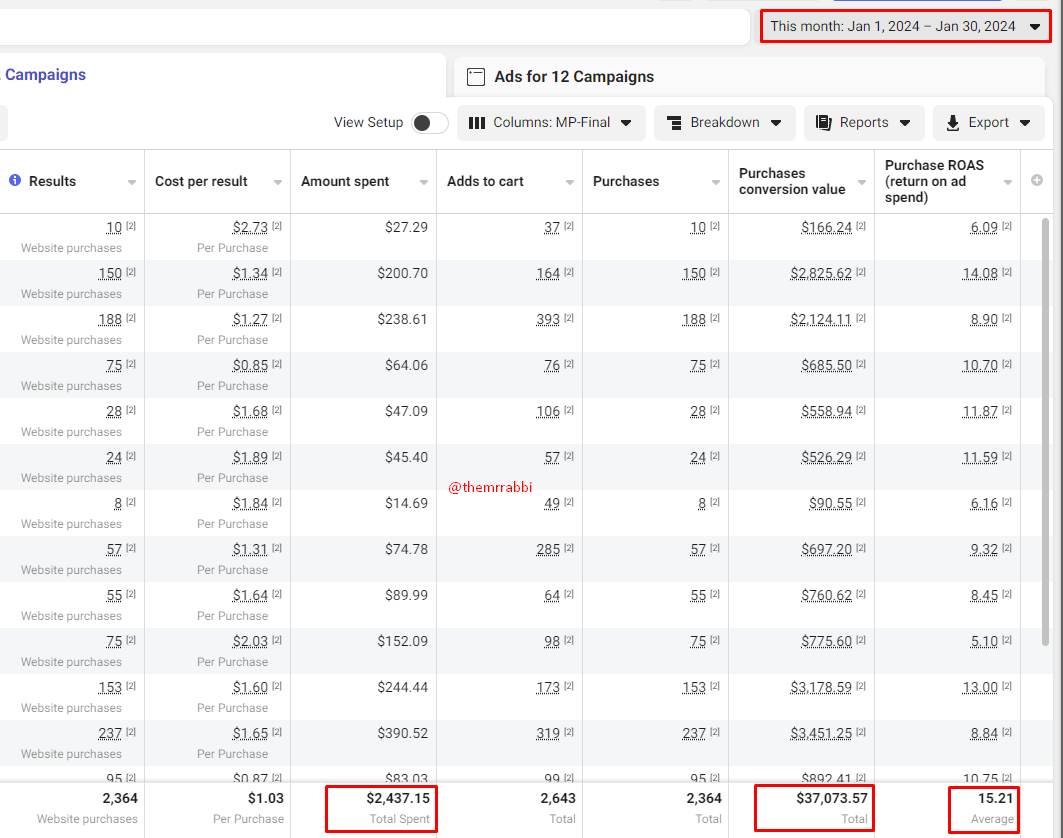Open the Adds to cart column arrow
Viewport: 1063px width, 838px height.
(x=569, y=182)
